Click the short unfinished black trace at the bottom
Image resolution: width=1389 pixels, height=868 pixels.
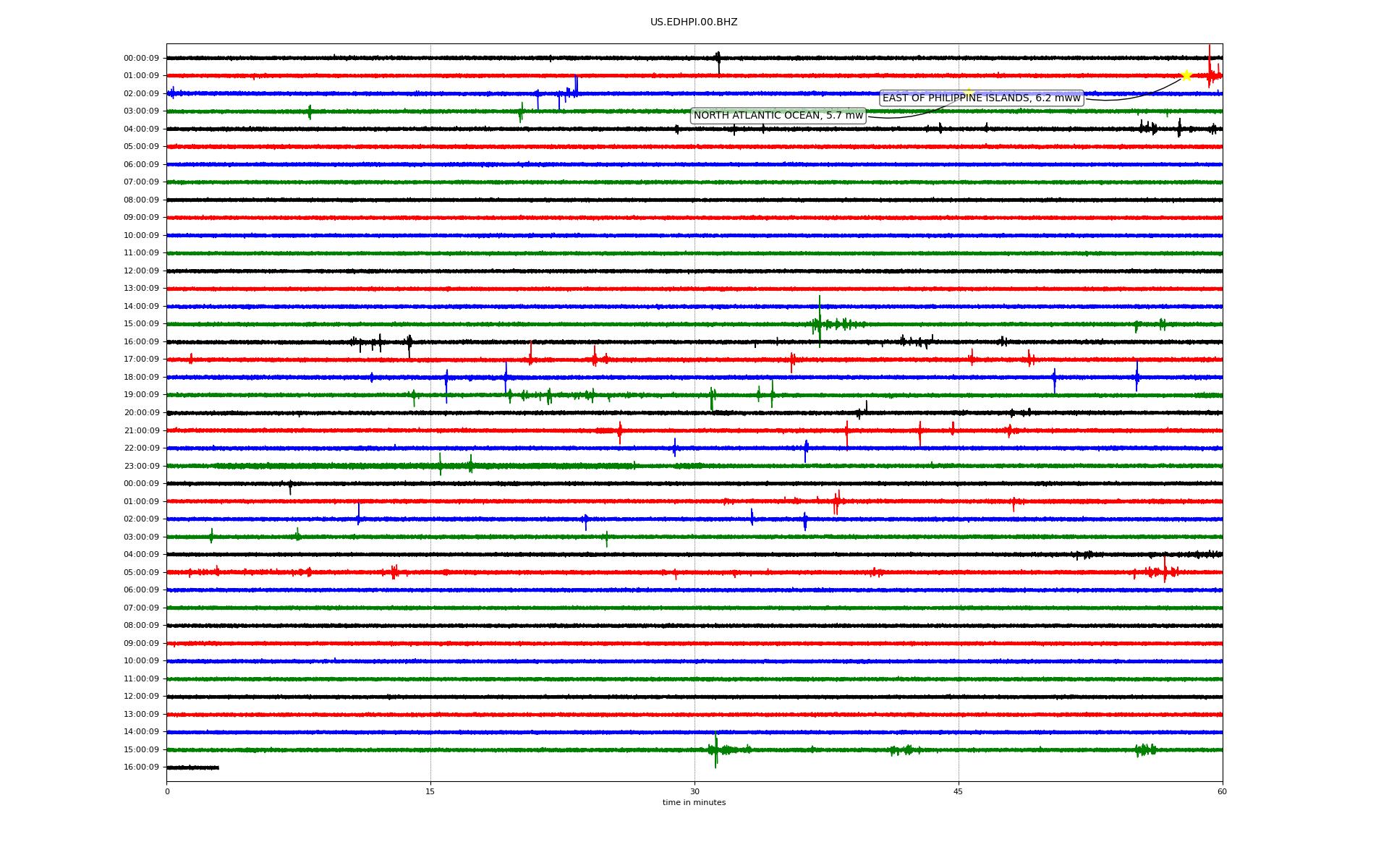[192, 767]
